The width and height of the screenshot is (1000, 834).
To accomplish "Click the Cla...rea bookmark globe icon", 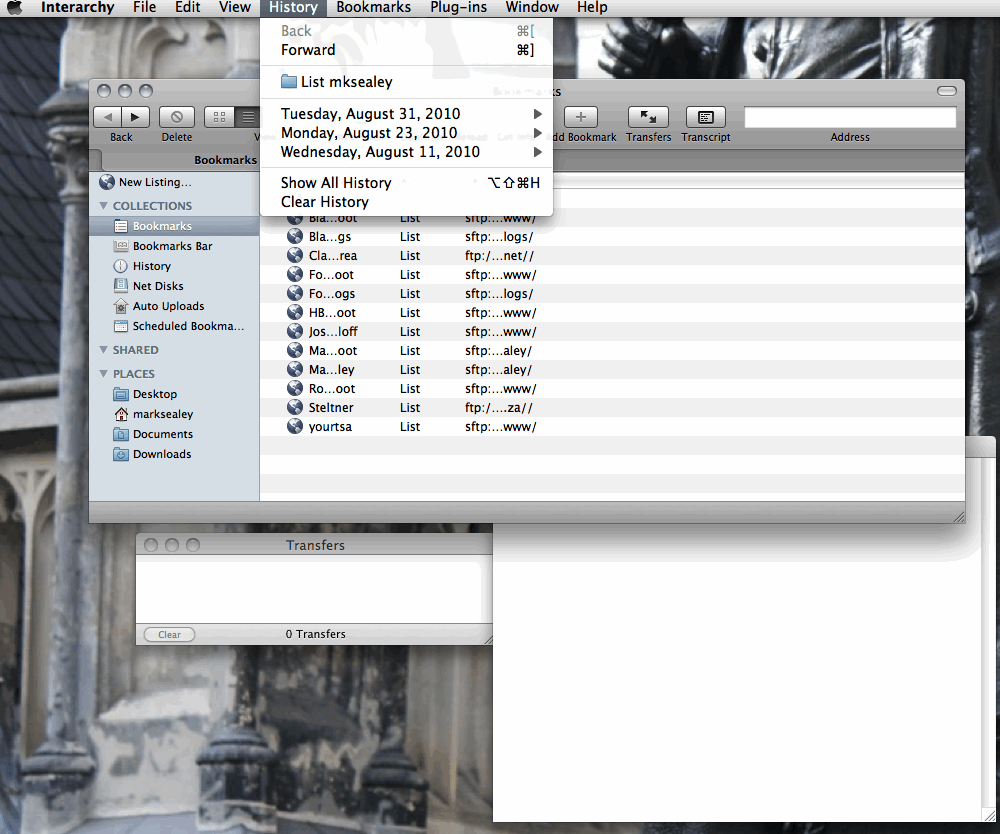I will pyautogui.click(x=295, y=256).
